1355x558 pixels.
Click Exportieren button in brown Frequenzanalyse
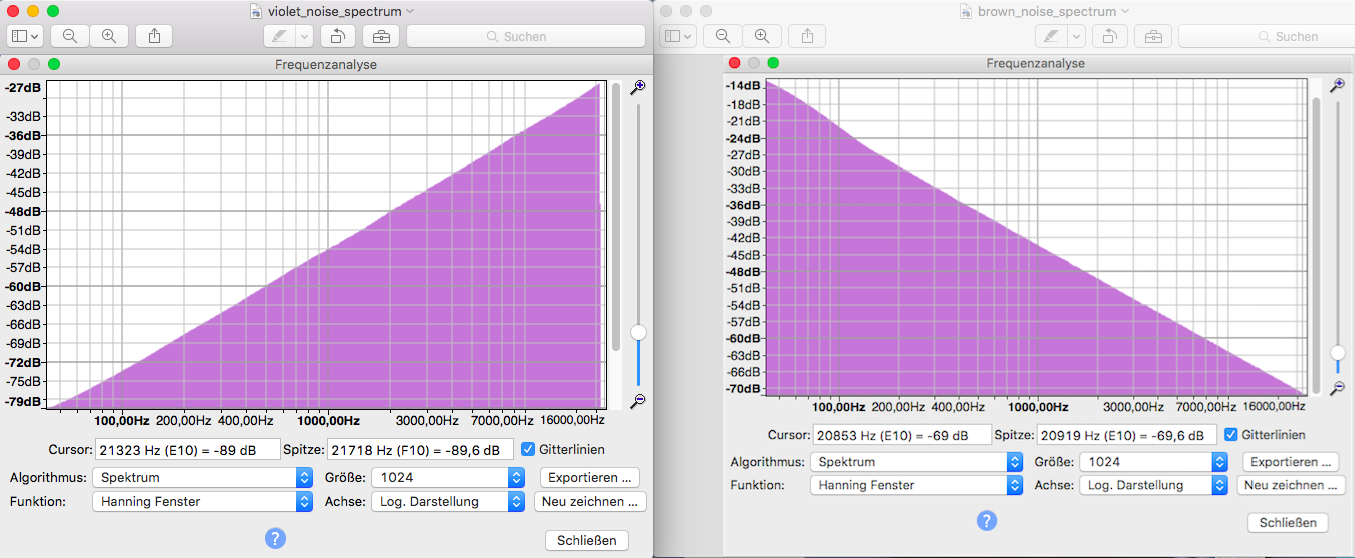click(1290, 462)
